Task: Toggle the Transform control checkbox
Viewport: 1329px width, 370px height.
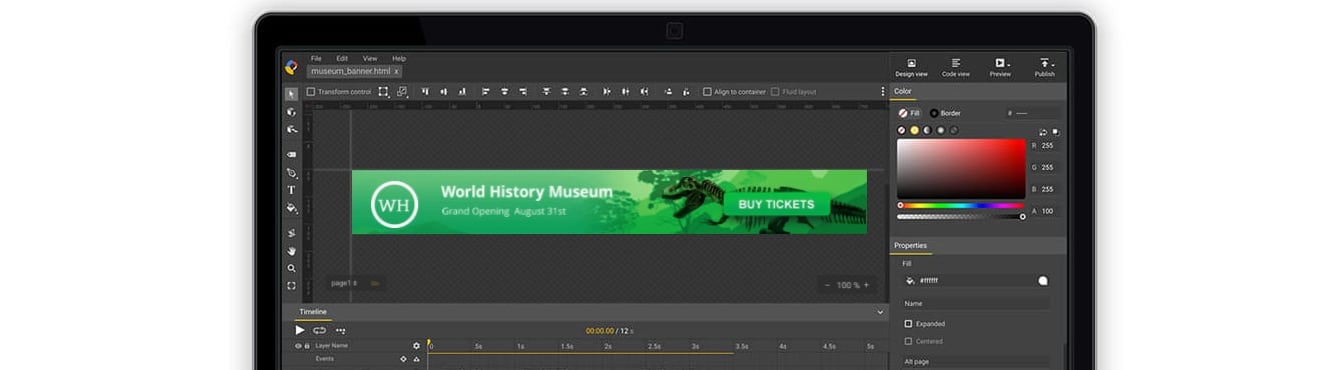Action: pos(311,92)
